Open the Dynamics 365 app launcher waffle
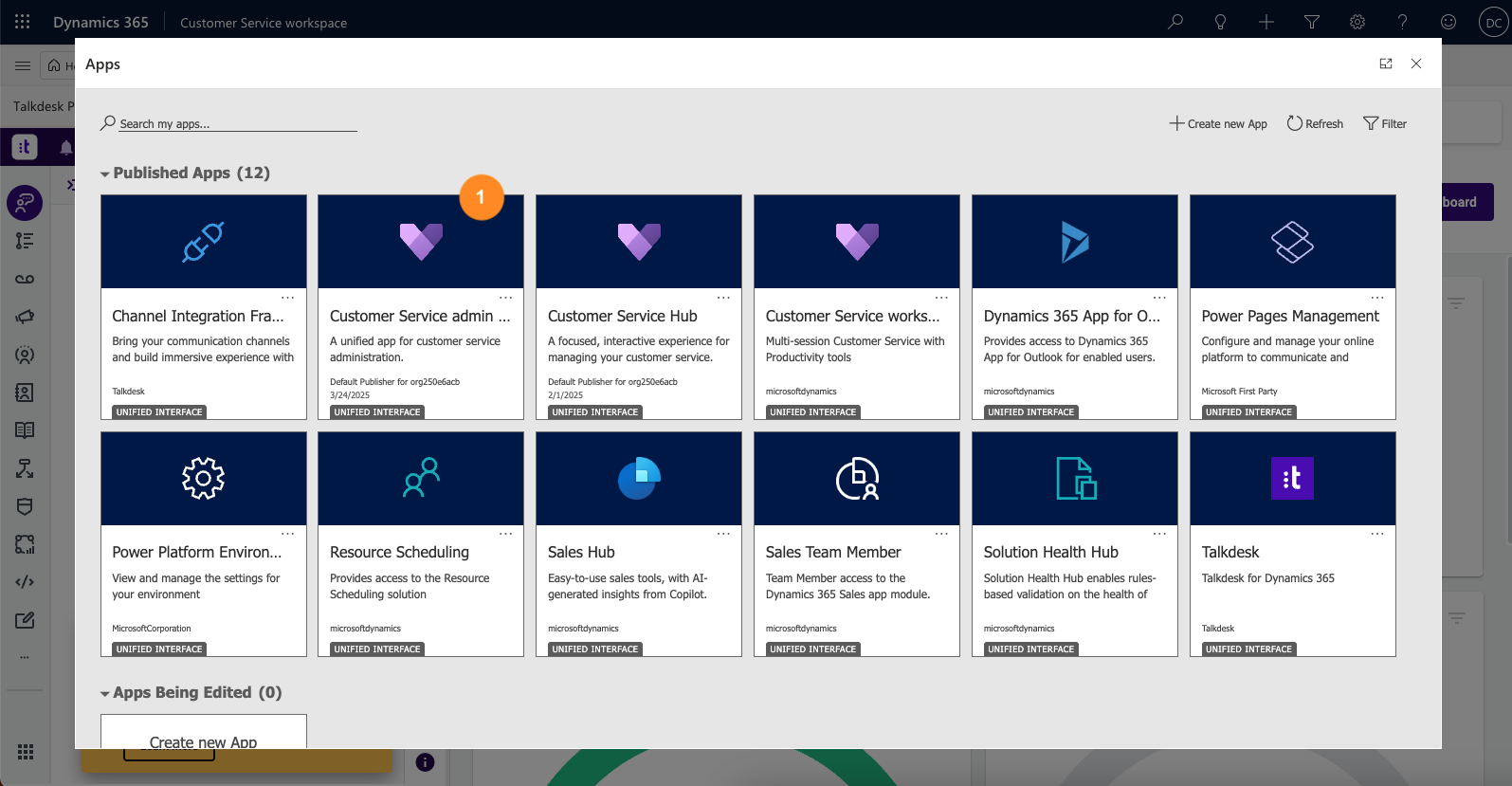The height and width of the screenshot is (786, 1512). pos(23,22)
